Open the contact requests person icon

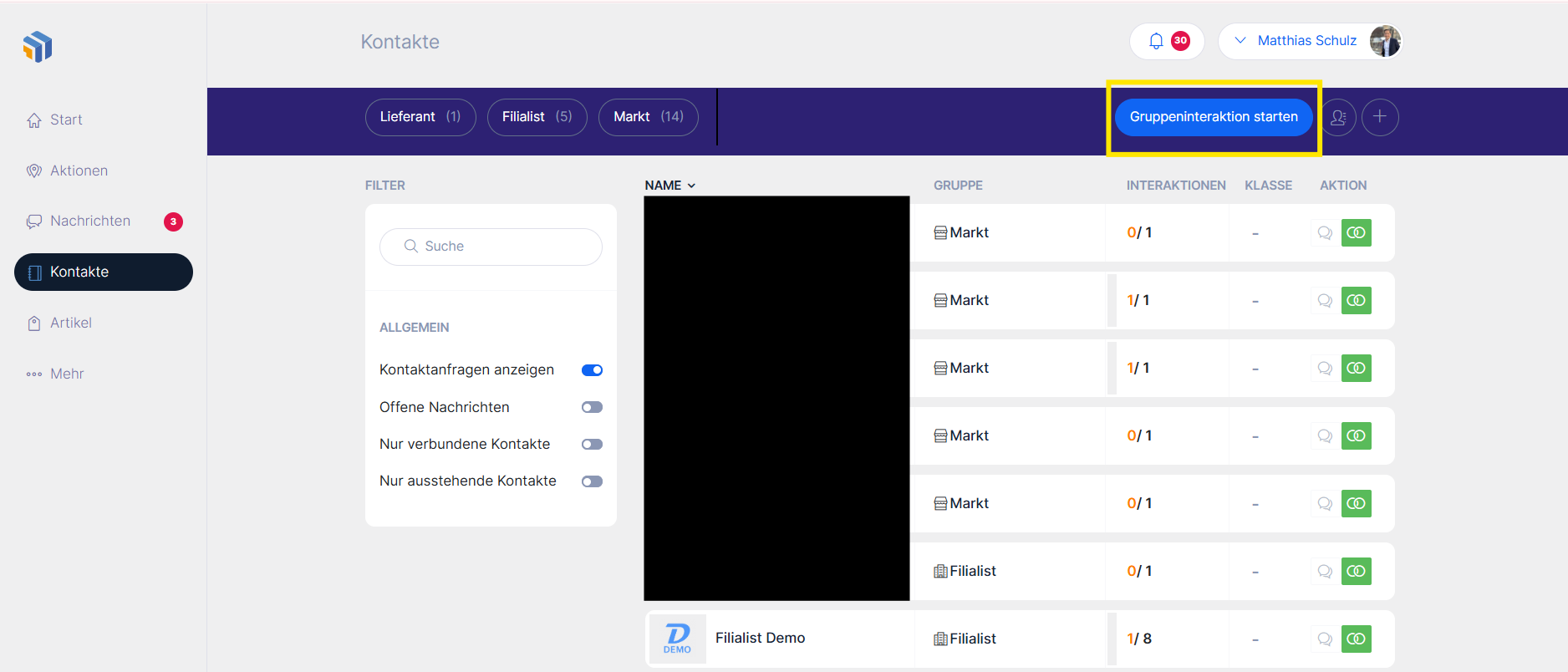coord(1338,117)
